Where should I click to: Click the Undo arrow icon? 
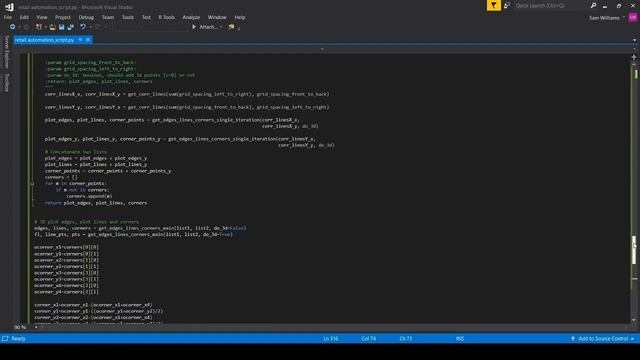click(x=83, y=27)
